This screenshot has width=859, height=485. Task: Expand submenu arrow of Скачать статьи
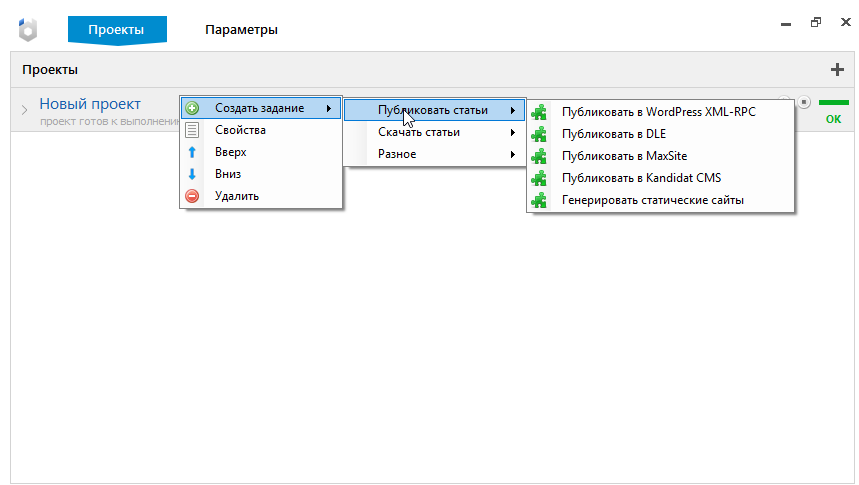click(513, 132)
